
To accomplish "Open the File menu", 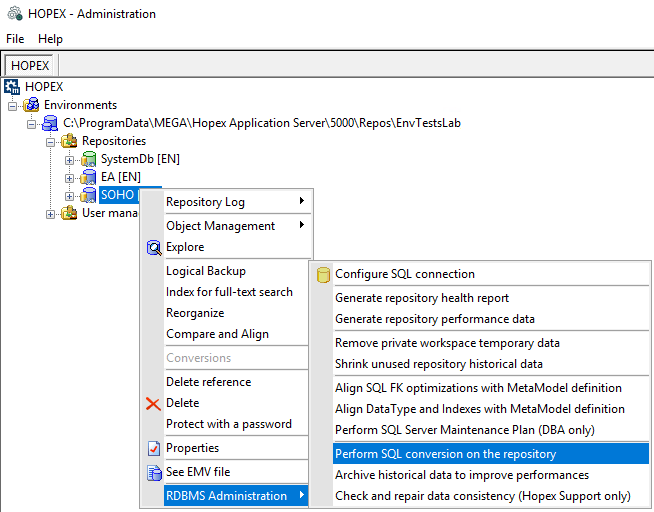I will point(15,39).
